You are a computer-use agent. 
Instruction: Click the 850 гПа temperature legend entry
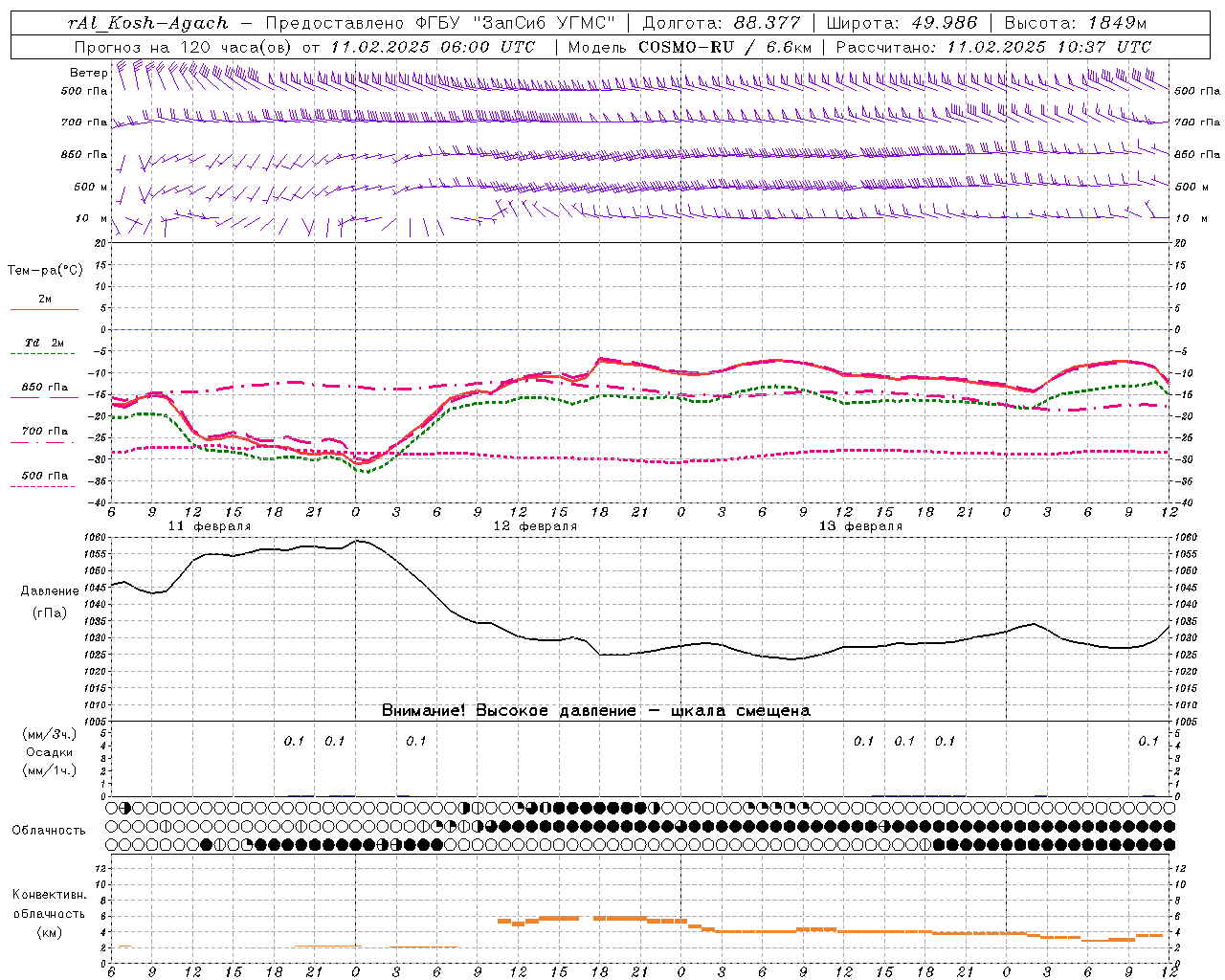pos(45,388)
